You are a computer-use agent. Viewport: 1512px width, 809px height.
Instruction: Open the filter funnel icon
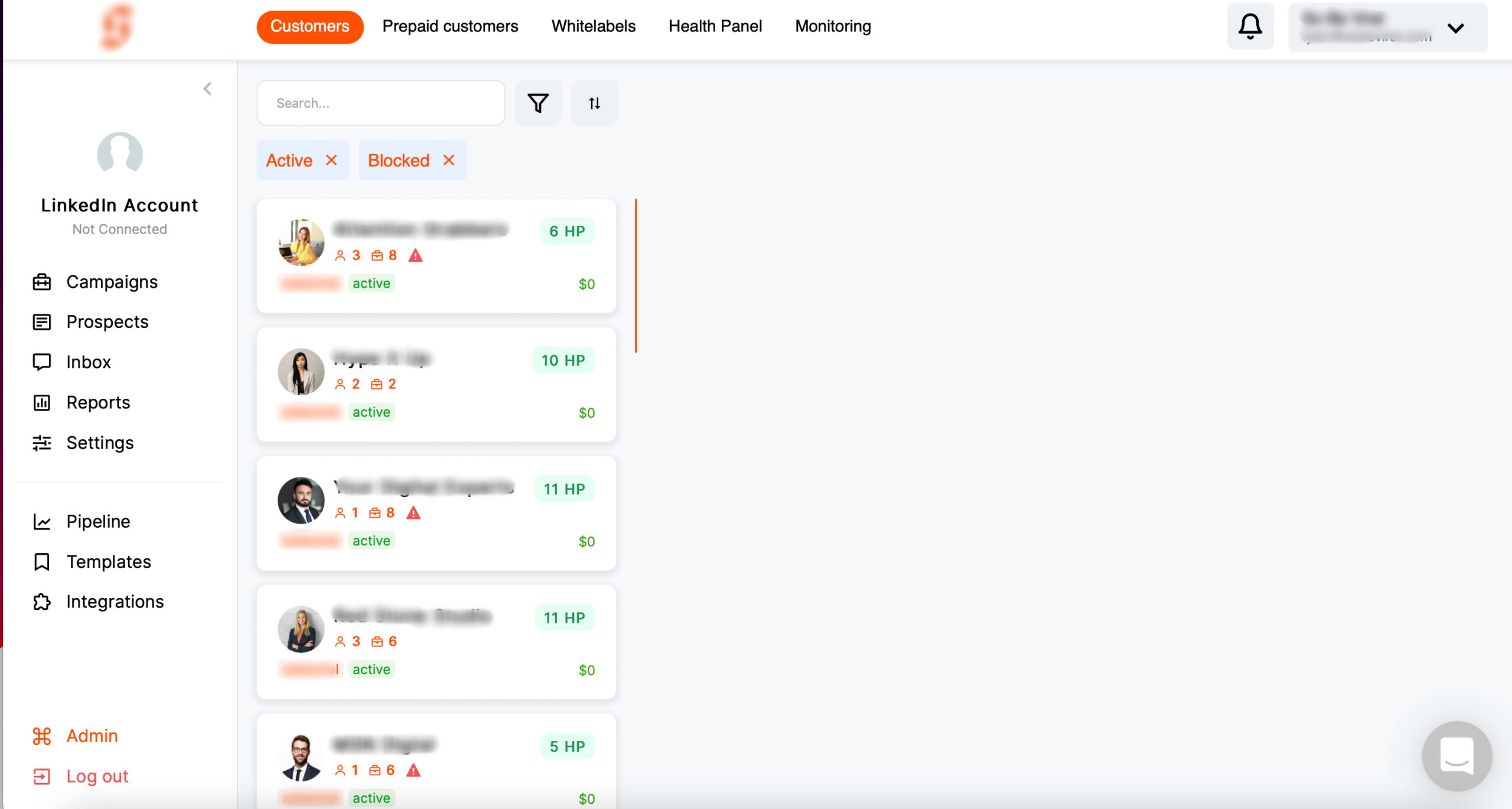pos(537,103)
